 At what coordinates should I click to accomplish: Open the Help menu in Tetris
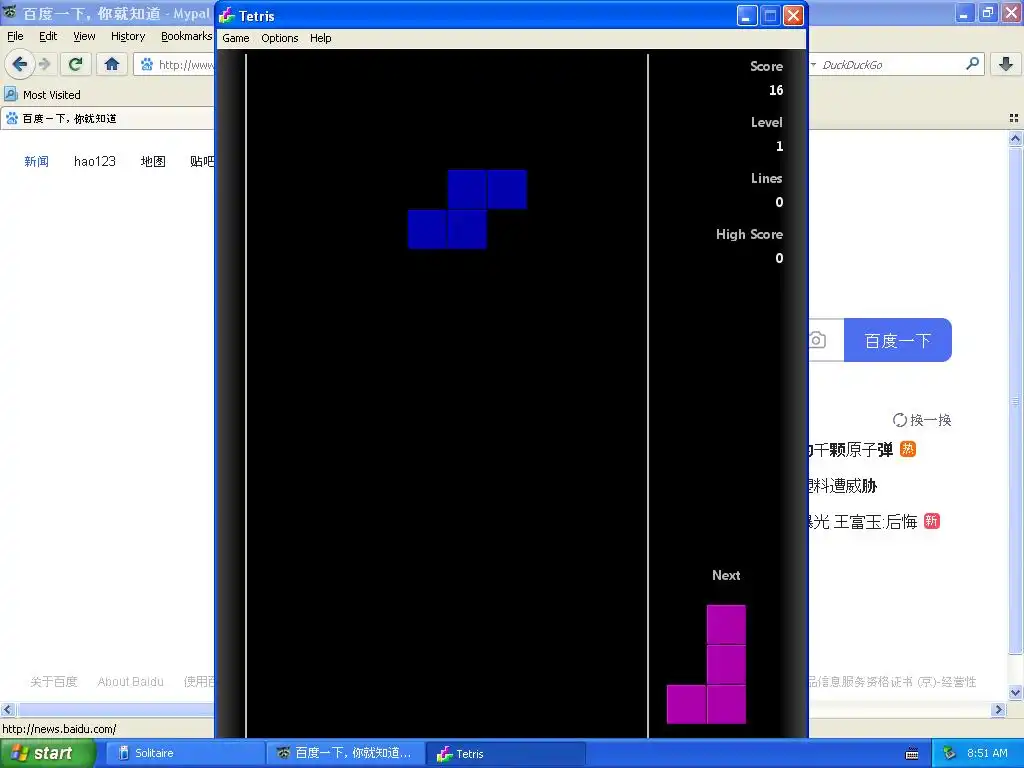tap(320, 38)
